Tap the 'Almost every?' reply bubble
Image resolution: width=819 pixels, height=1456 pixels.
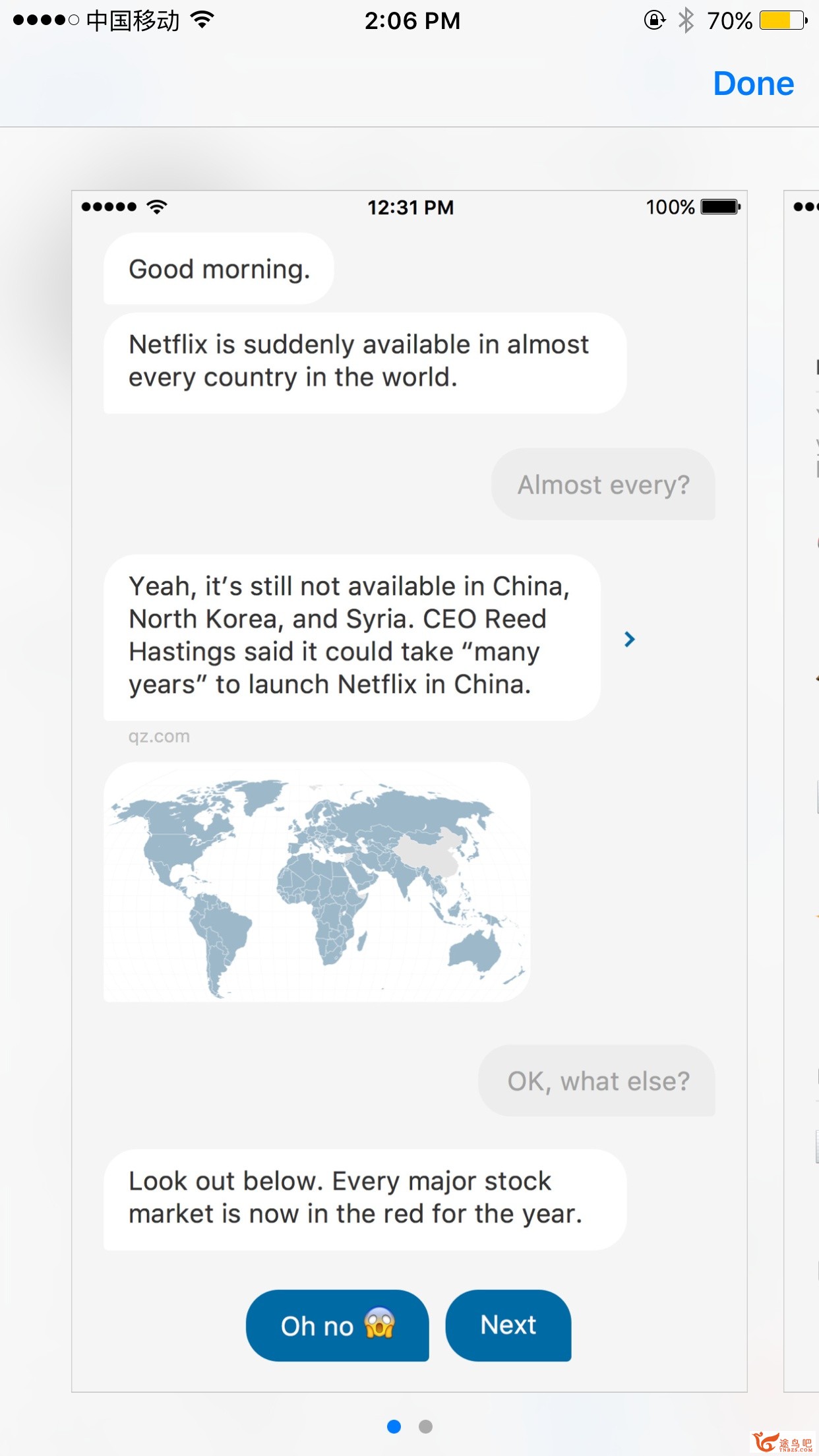(x=603, y=484)
